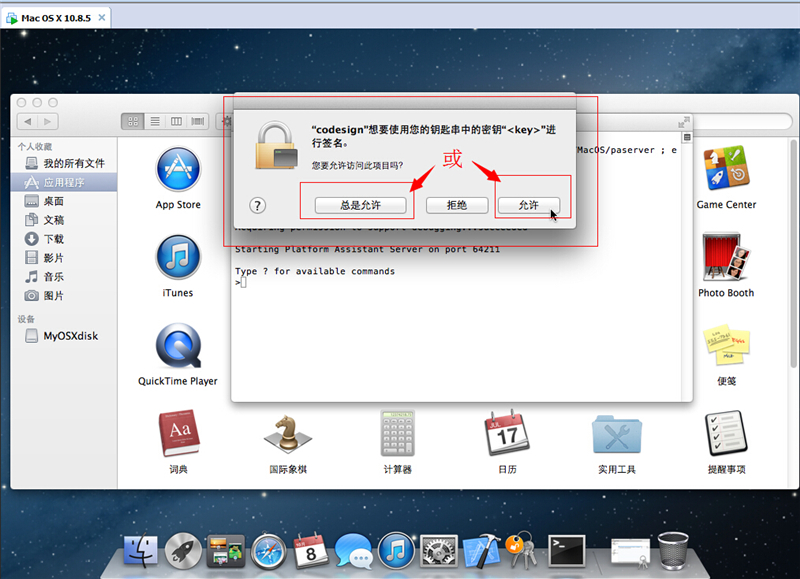800x579 pixels.
Task: Click the Finder window vertical scrollbar
Action: 793,253
